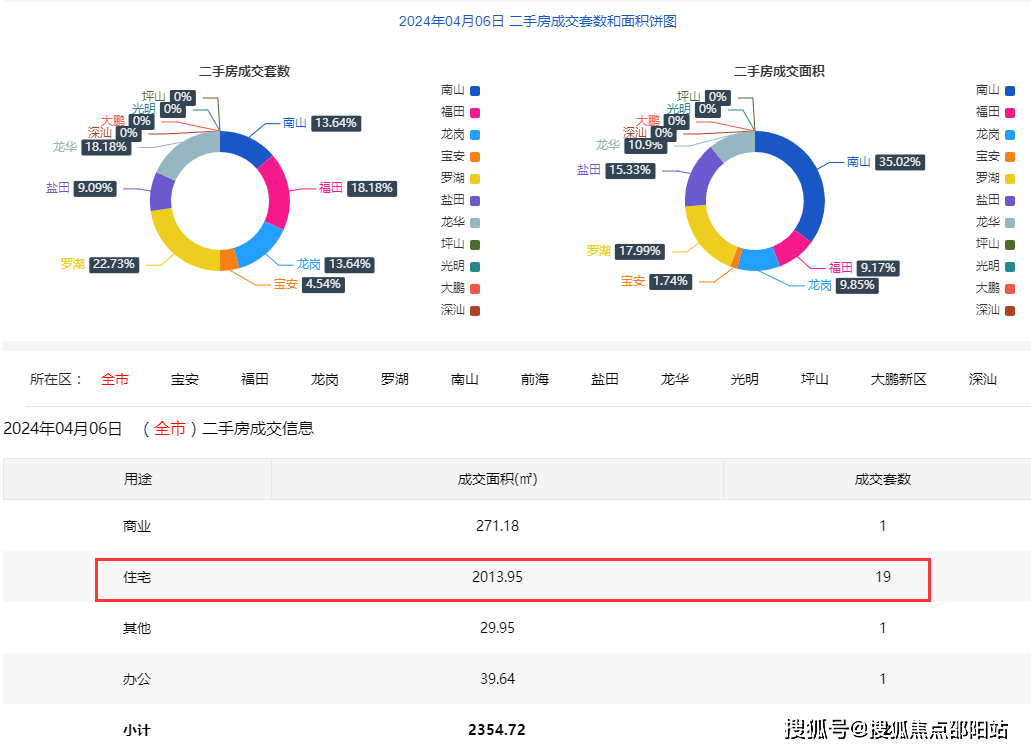The height and width of the screenshot is (751, 1031).
Task: Click the 龙岗 9.85% data label
Action: tap(843, 285)
